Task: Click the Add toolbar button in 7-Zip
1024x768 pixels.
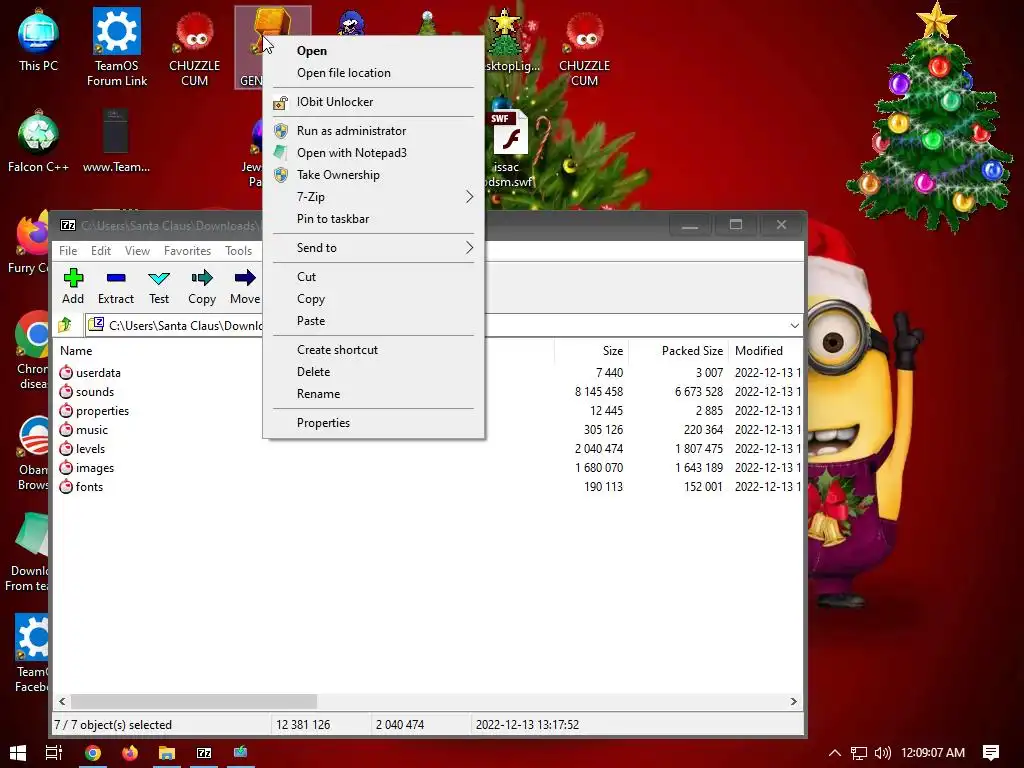Action: point(73,287)
